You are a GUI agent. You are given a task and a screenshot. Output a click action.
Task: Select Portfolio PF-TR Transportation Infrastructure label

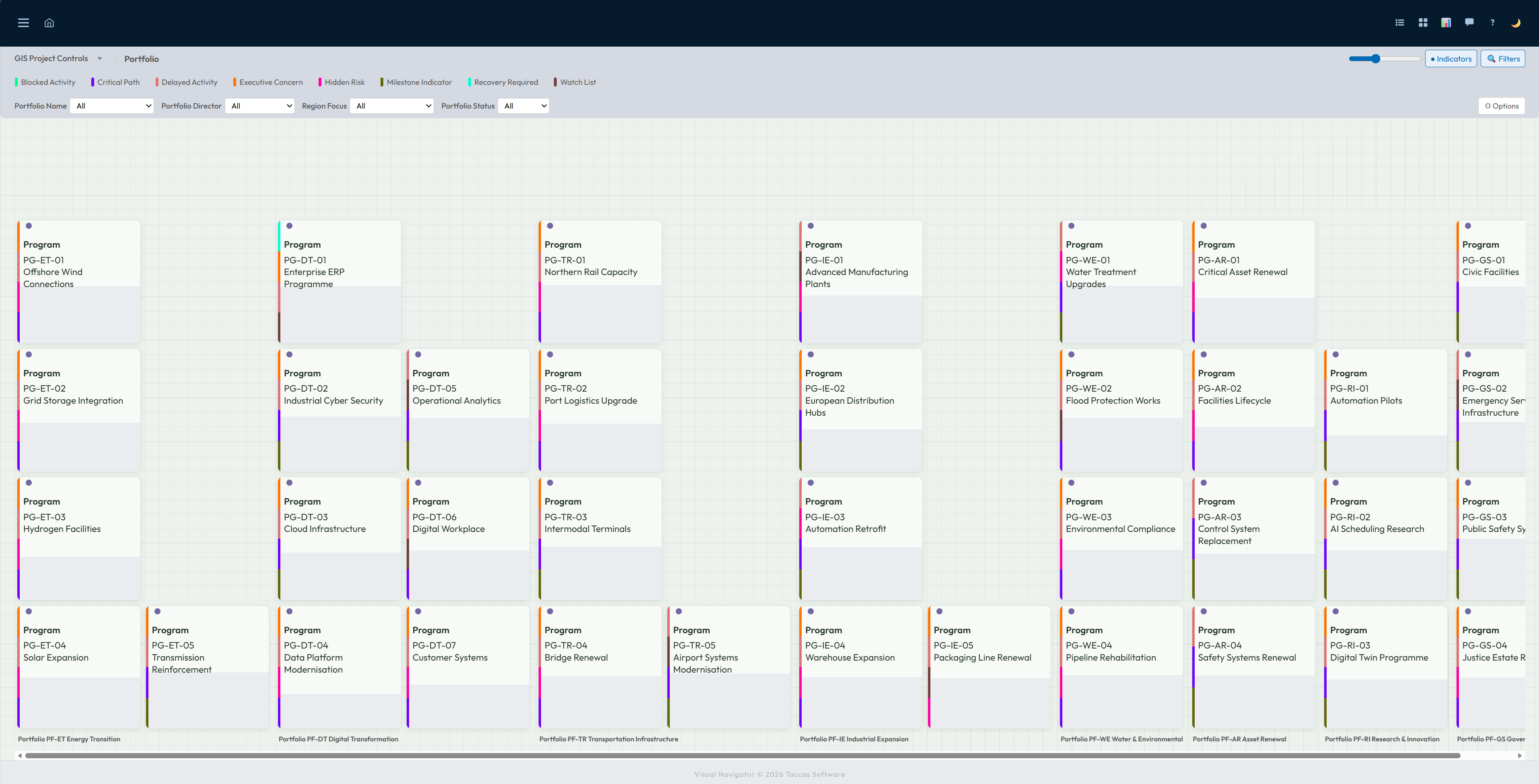[x=609, y=739]
